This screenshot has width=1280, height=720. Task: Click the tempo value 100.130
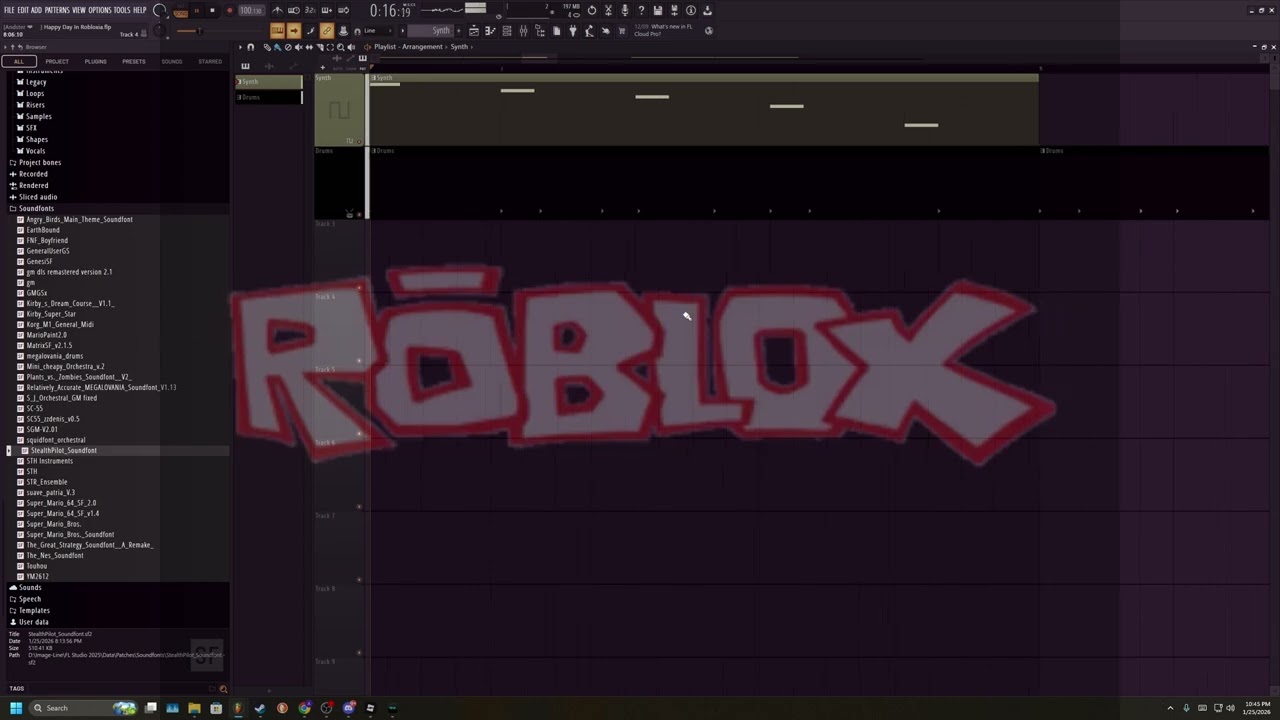(251, 10)
